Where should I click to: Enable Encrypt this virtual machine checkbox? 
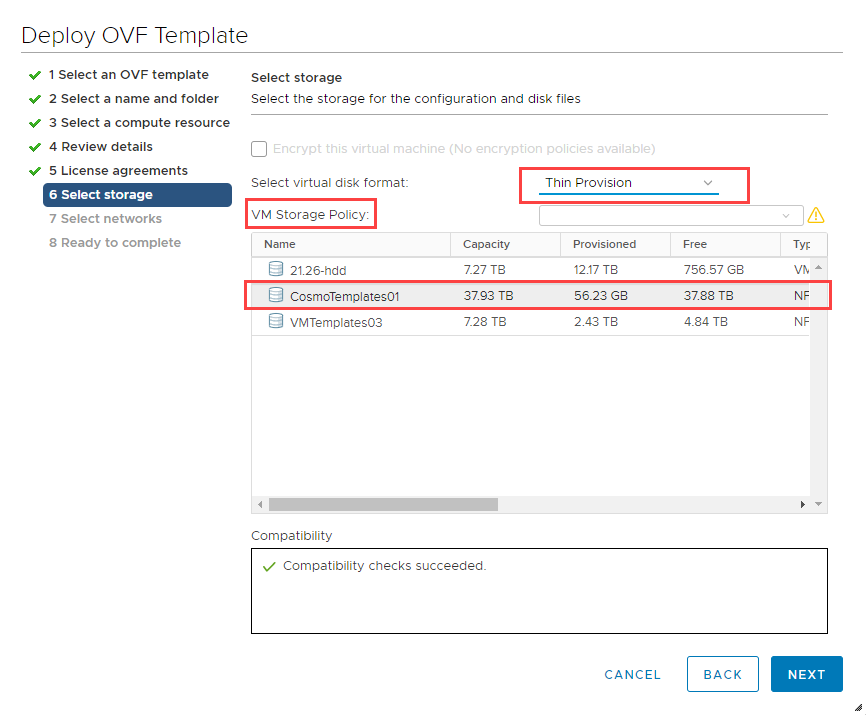259,149
